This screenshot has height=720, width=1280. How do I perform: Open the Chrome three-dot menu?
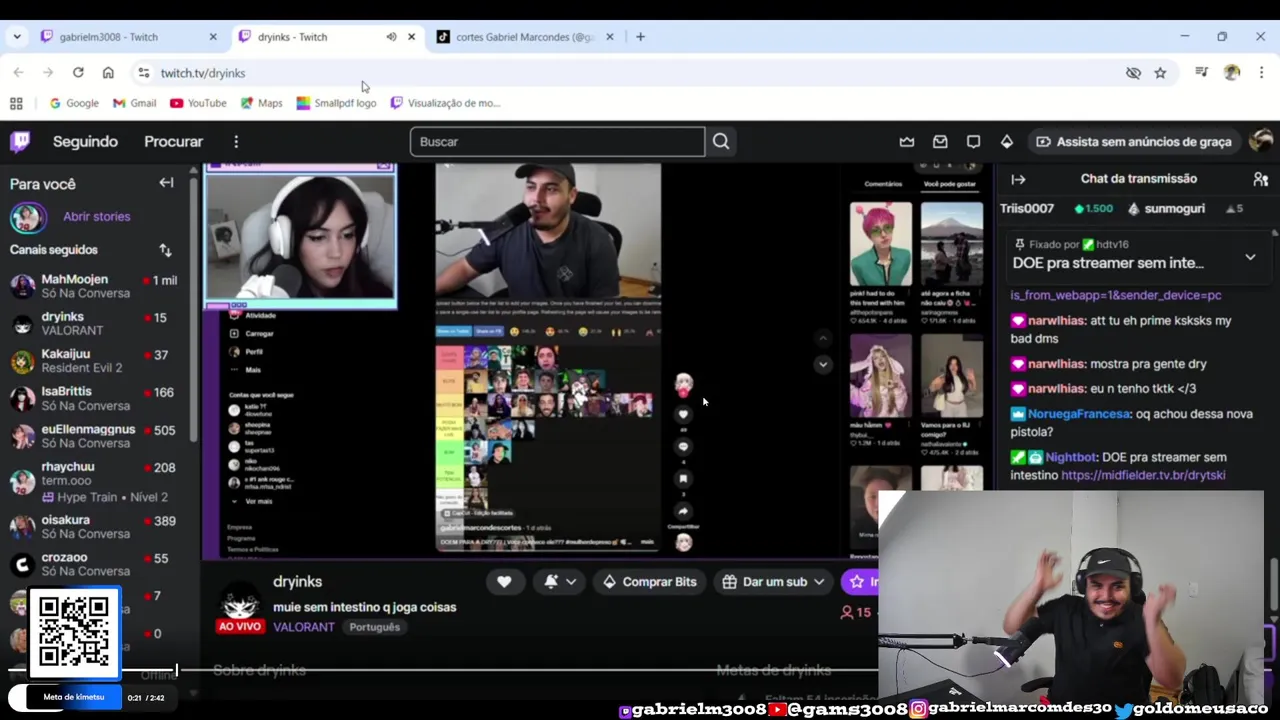pyautogui.click(x=1261, y=73)
